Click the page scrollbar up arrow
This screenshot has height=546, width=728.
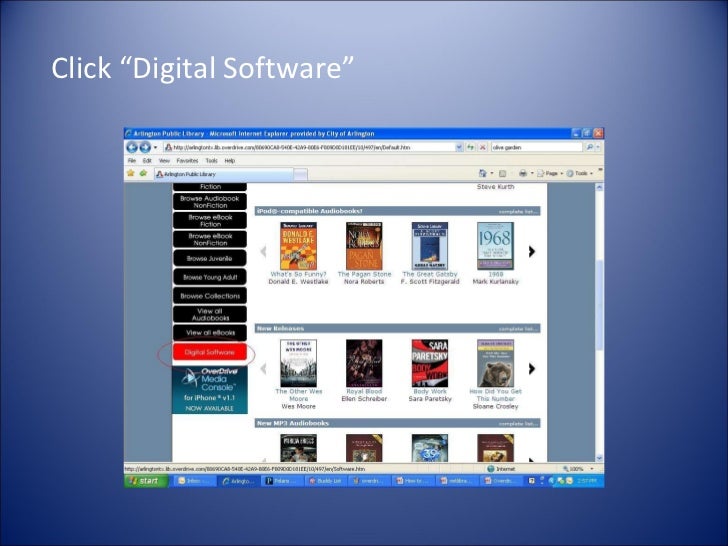pos(599,188)
